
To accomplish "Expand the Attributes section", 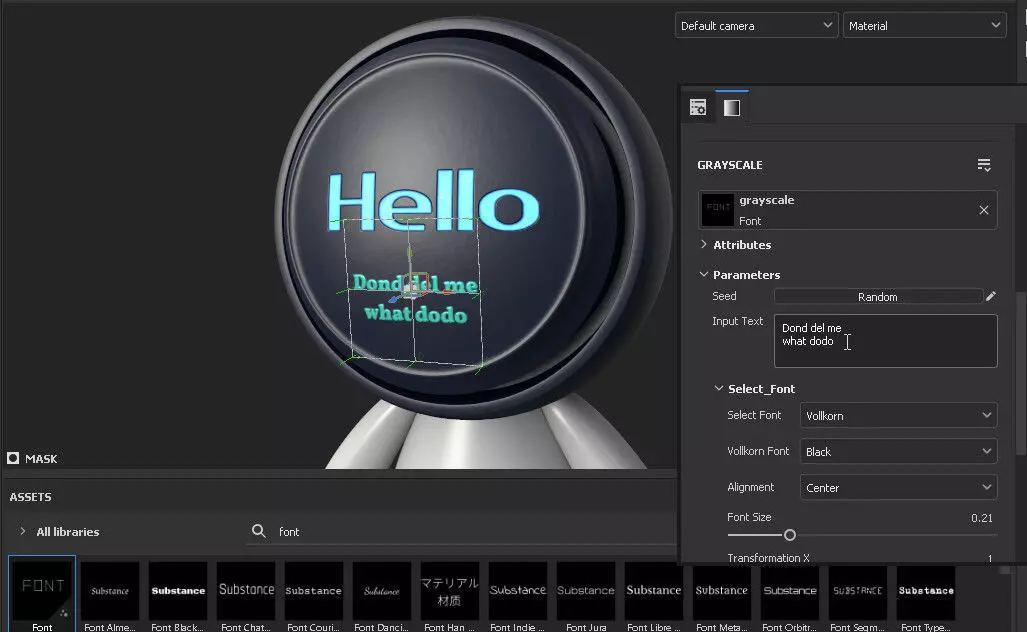I will coord(704,244).
